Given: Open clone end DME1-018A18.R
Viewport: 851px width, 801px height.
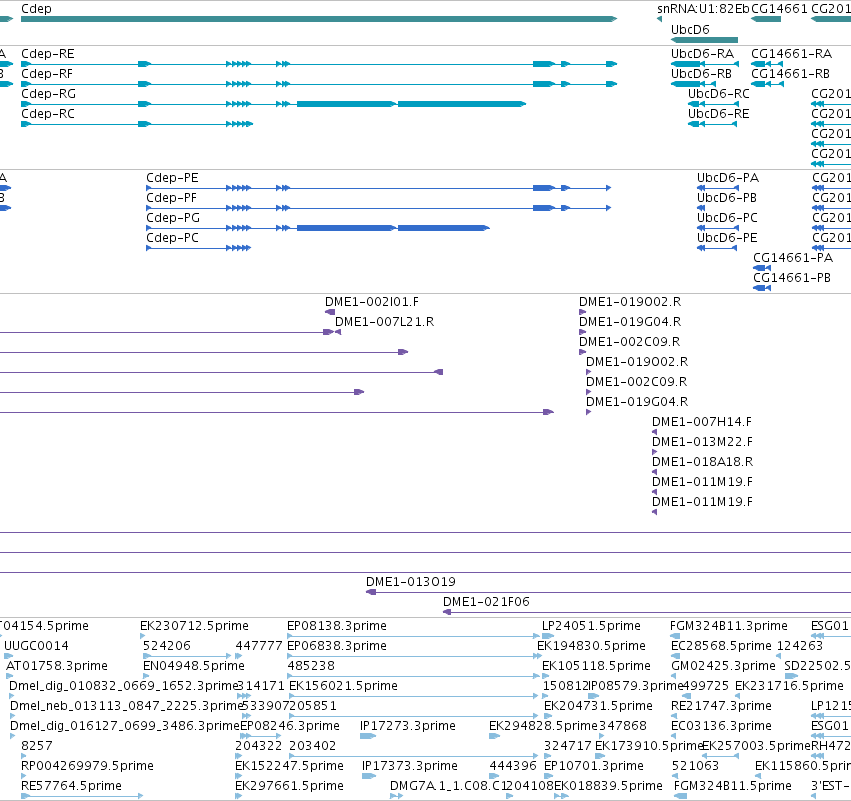Looking at the screenshot, I should pyautogui.click(x=702, y=462).
